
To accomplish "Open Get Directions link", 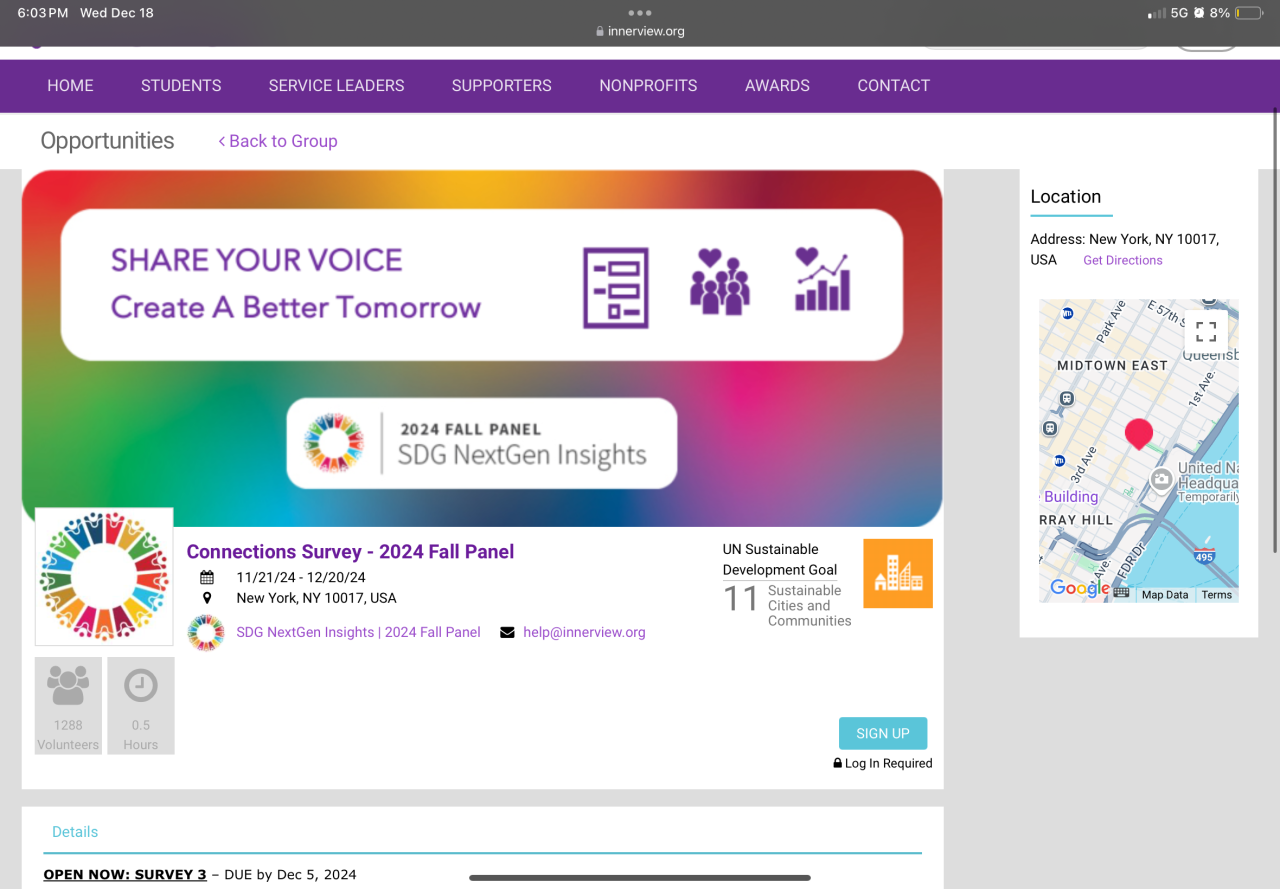I will pos(1123,260).
